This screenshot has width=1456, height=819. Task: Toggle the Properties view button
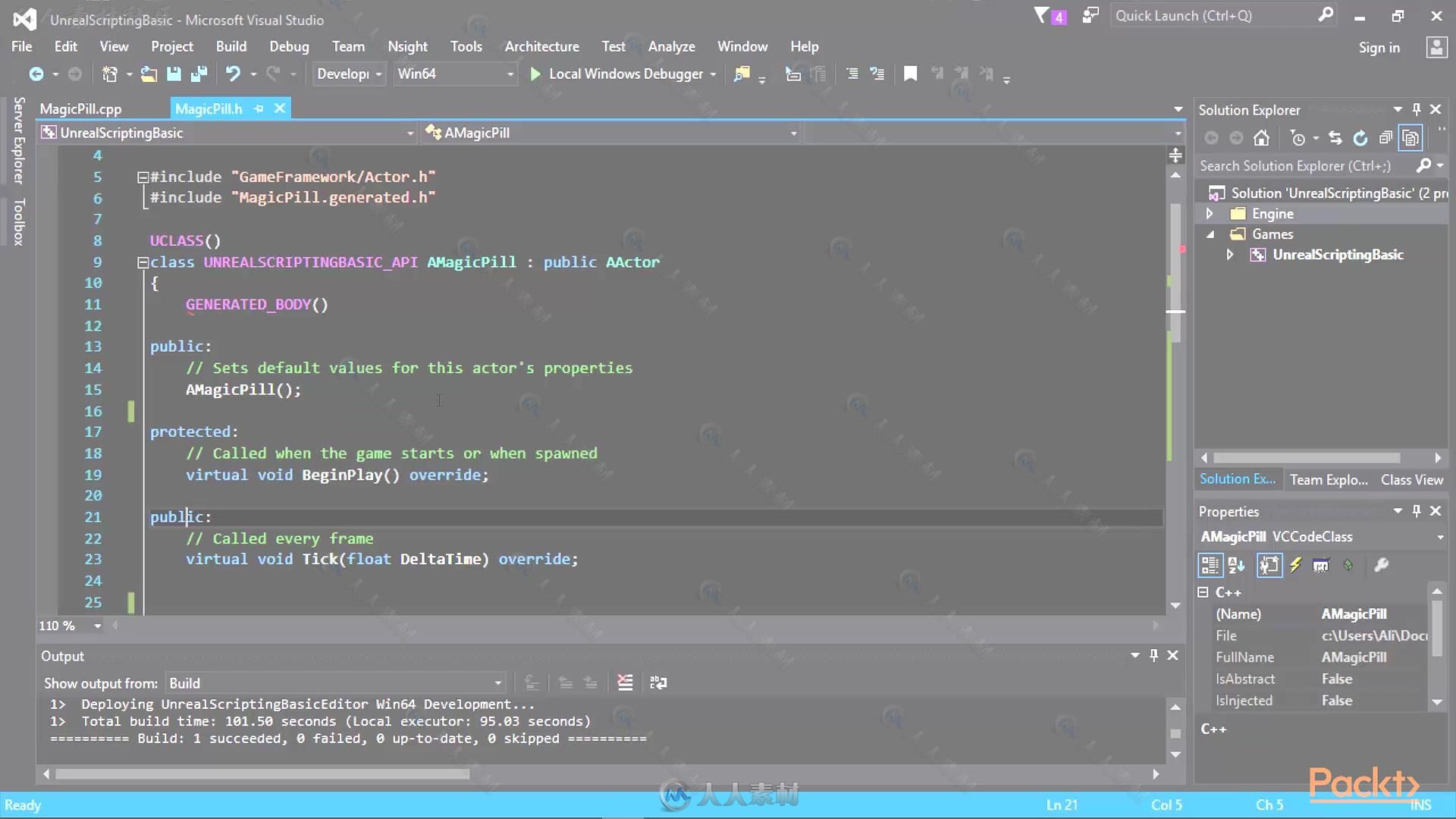pyautogui.click(x=1269, y=565)
